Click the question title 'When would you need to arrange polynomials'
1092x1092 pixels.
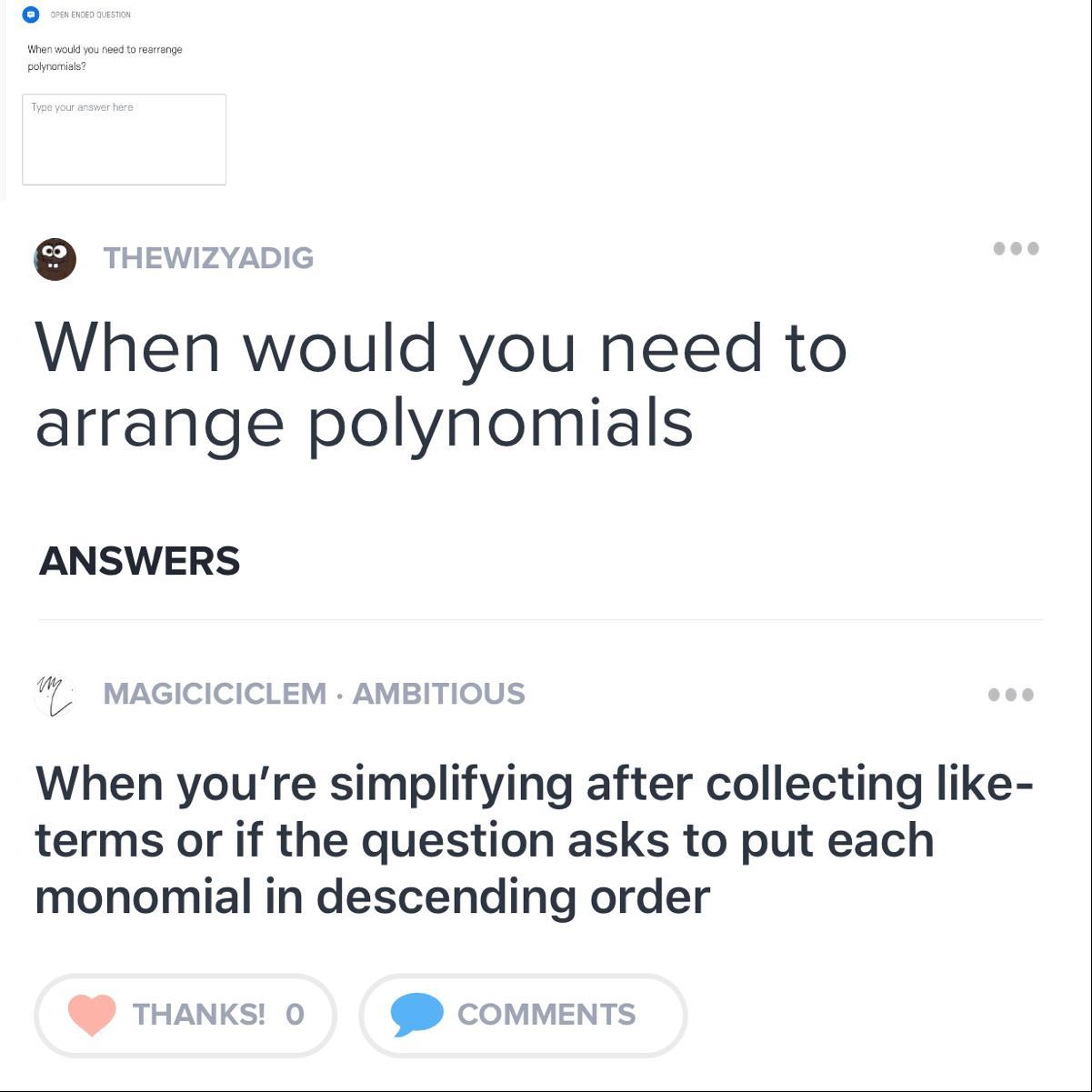441,386
